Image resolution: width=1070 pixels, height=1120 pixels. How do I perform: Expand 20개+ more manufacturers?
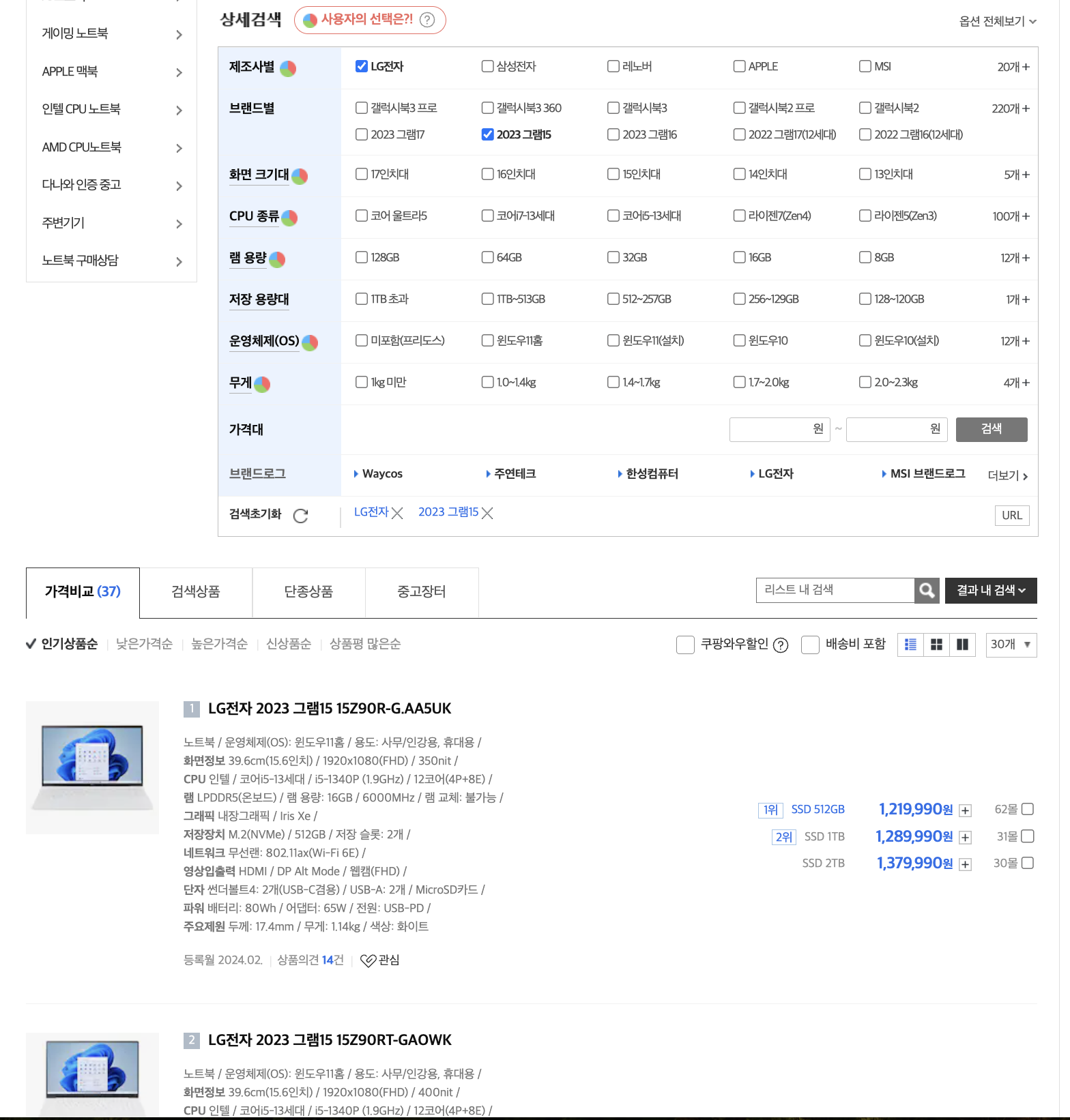[1013, 67]
